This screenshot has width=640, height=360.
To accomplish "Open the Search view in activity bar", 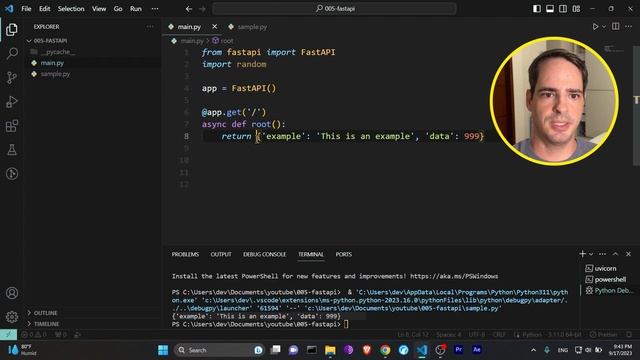I will pos(12,53).
